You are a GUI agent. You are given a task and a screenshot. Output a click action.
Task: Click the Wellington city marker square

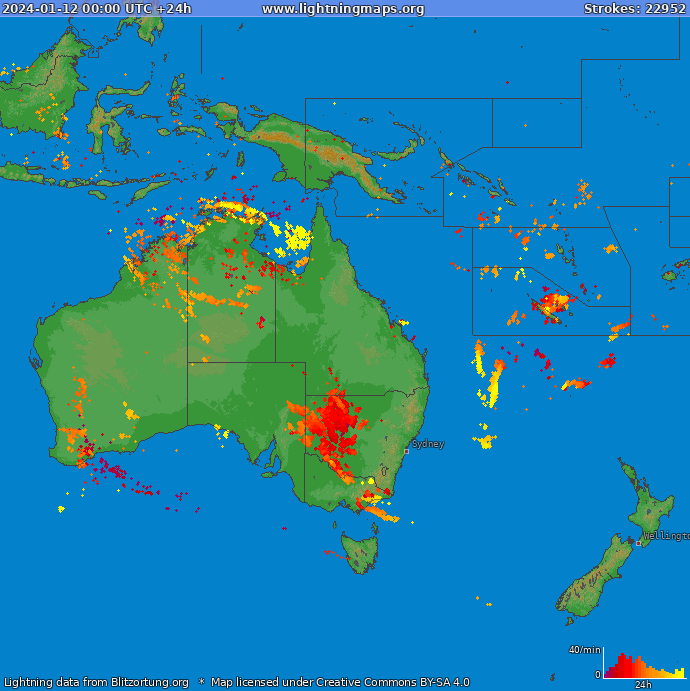[638, 543]
